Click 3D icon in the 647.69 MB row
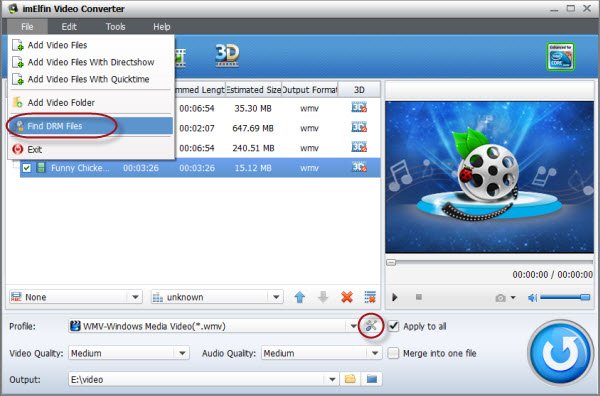 click(359, 127)
